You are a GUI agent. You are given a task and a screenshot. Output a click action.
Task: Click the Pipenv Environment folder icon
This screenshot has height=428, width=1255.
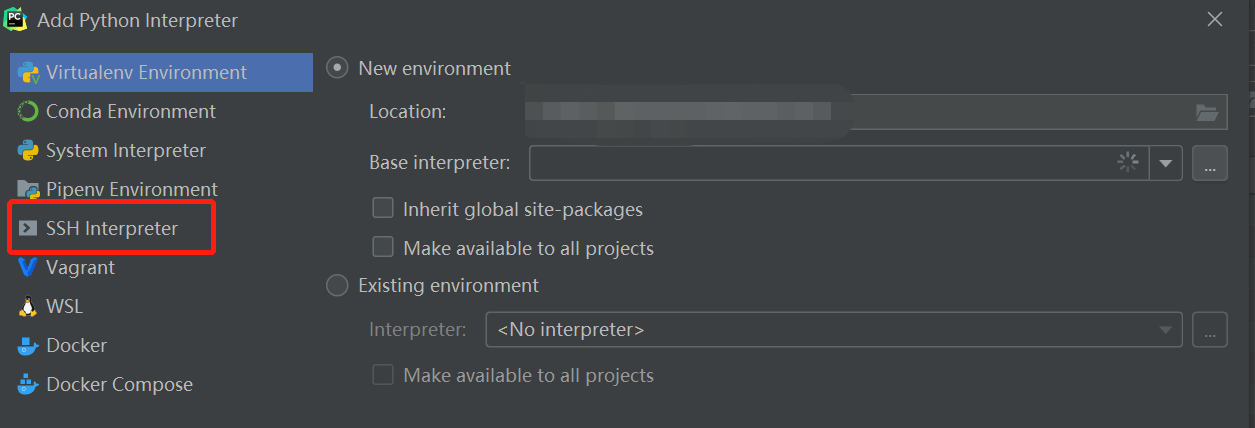[28, 190]
